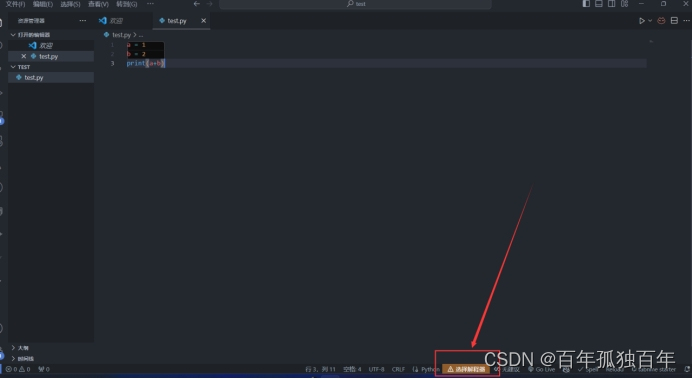Viewport: 692px width, 379px height.
Task: Open notifications bell in status bar
Action: [x=687, y=369]
